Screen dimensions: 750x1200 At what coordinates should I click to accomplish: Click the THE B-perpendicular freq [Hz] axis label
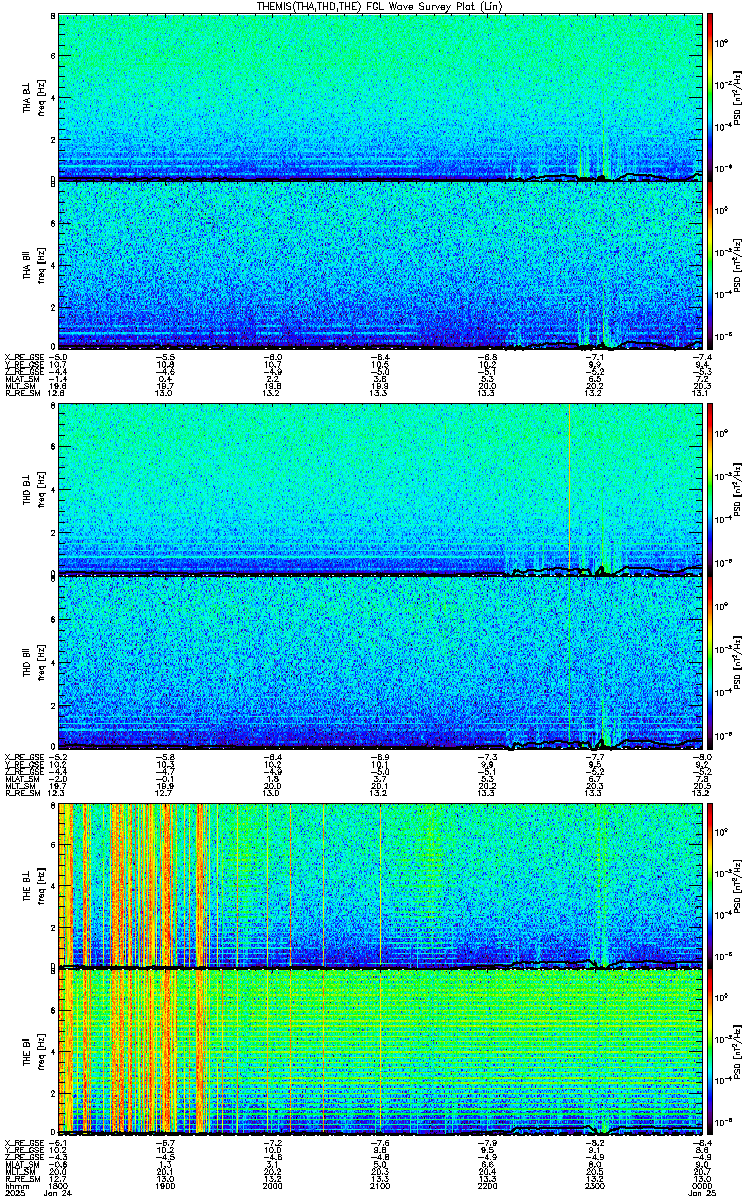pyautogui.click(x=40, y=886)
